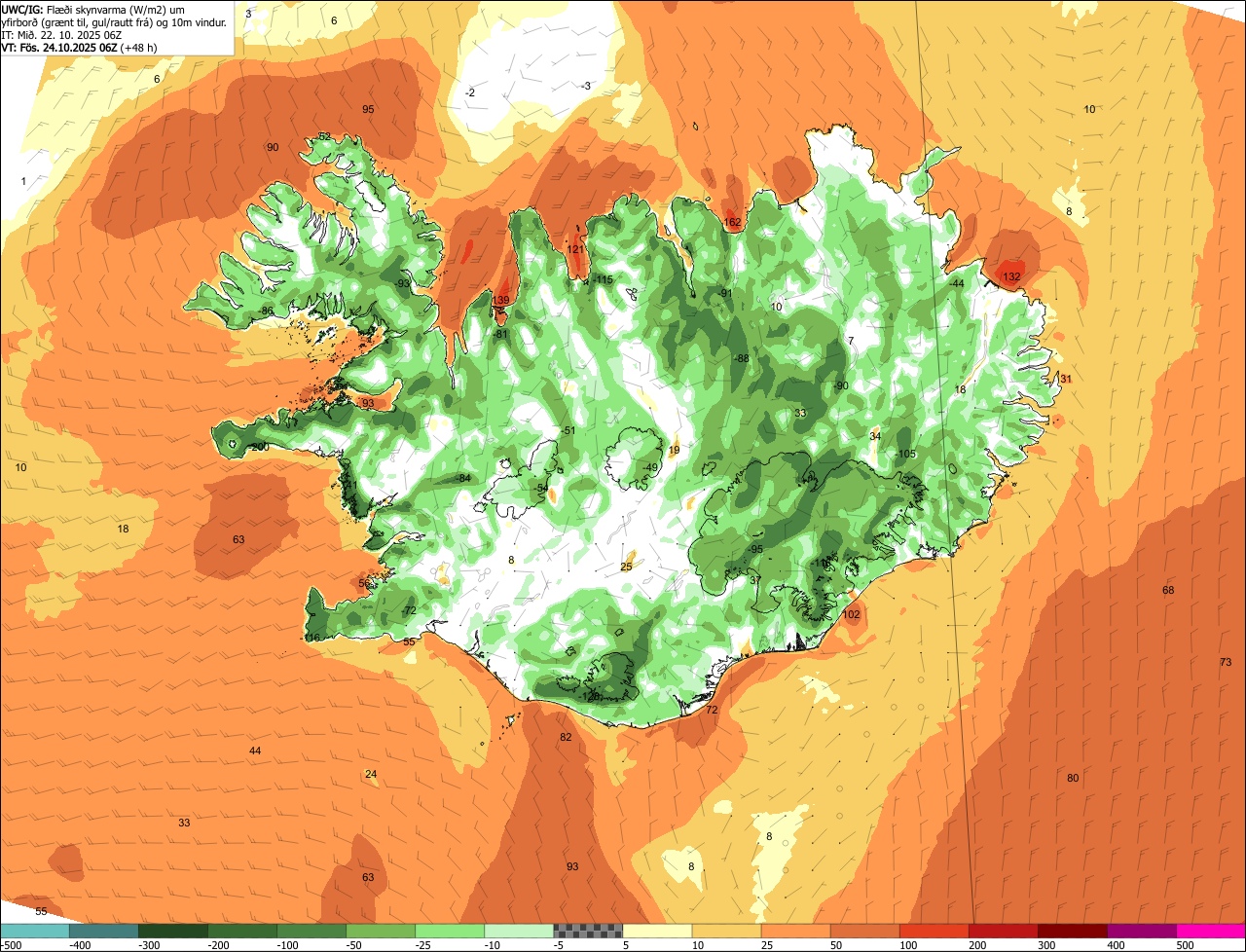Select the checkered -5 to 5 legend swatch

588,931
